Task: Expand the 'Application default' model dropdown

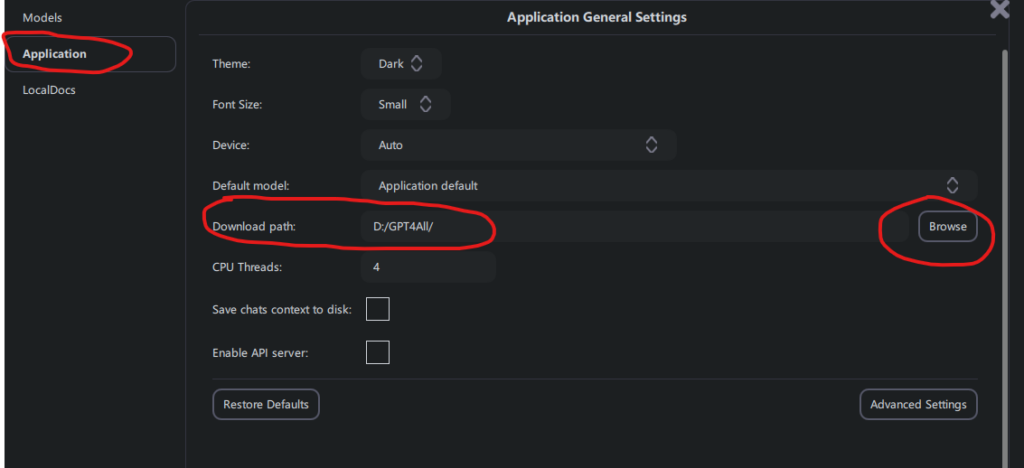Action: pos(668,185)
